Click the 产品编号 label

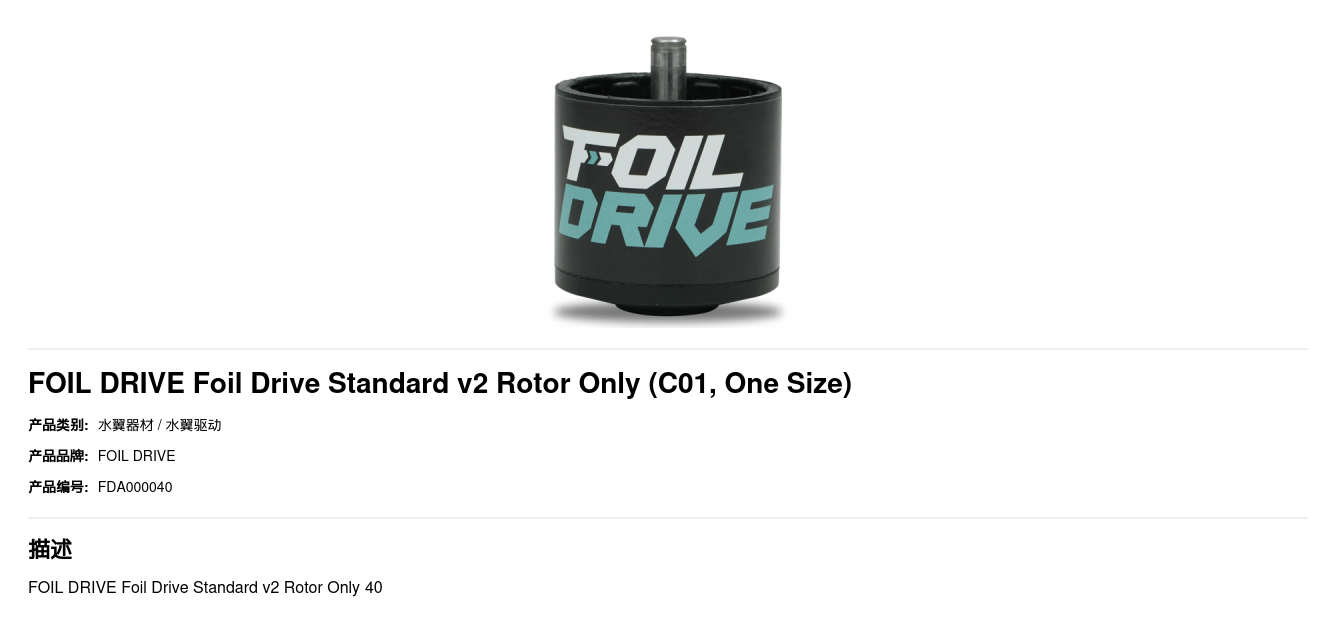pos(58,487)
